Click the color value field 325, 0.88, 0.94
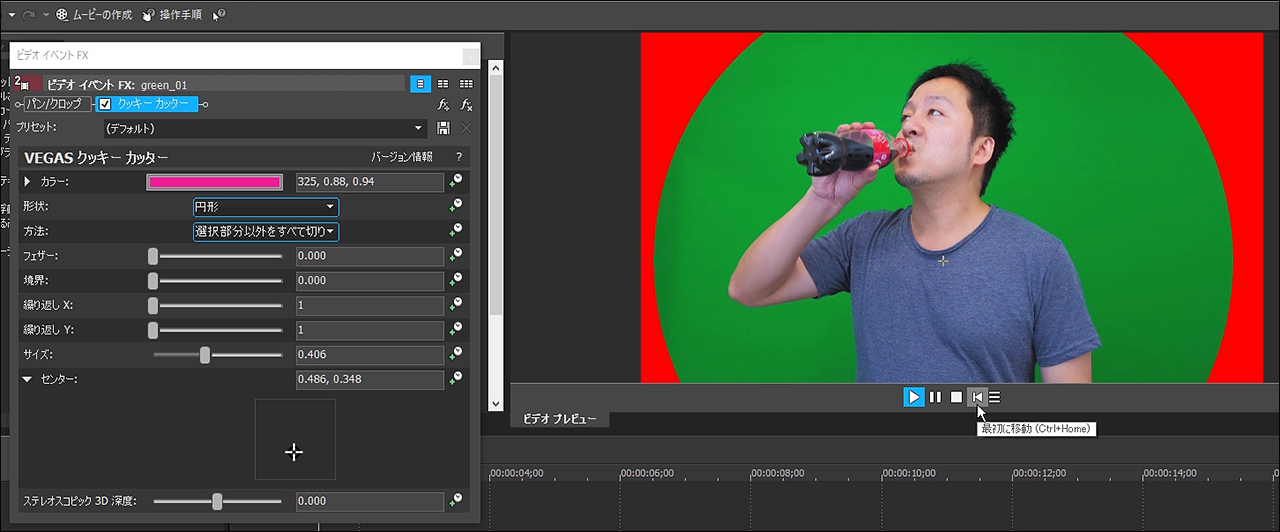 click(x=370, y=182)
